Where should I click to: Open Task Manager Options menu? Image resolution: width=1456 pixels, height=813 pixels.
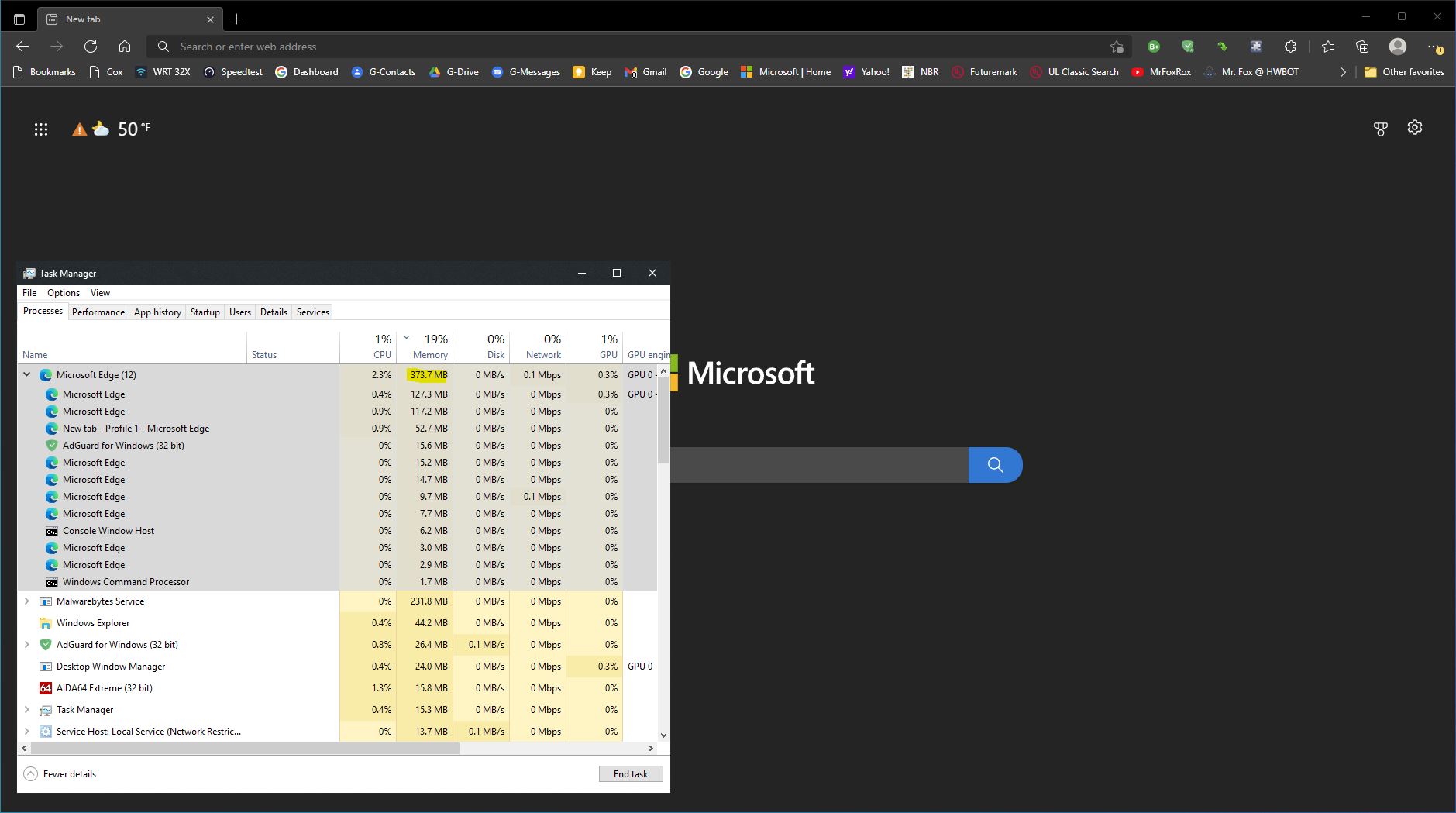[x=64, y=293]
